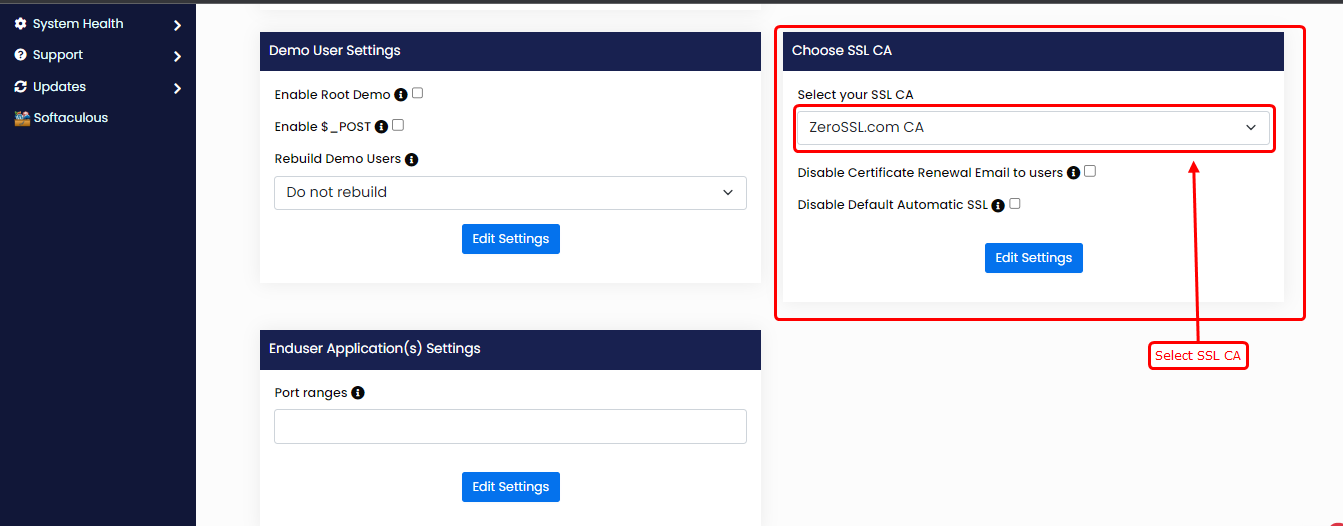This screenshot has width=1343, height=526.
Task: Tick the Disable Default Automatic SSL checkbox
Action: (1015, 203)
